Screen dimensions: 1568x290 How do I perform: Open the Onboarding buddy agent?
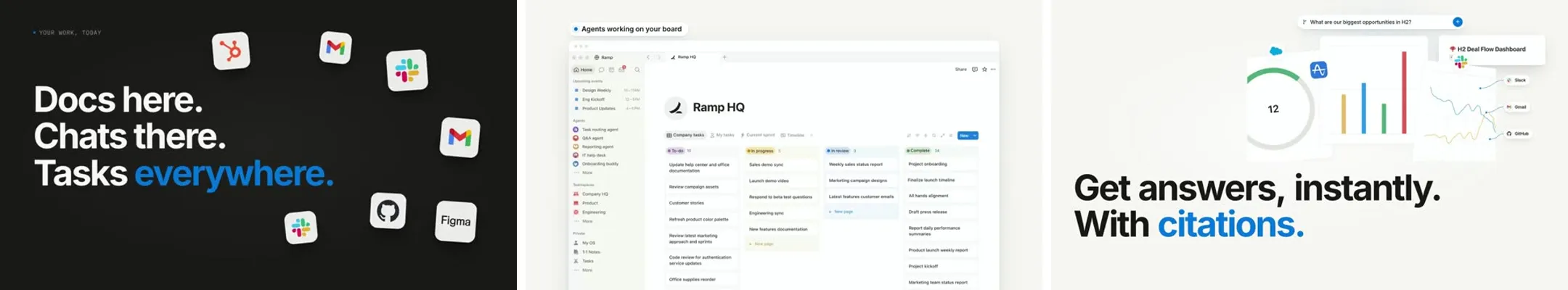click(595, 164)
